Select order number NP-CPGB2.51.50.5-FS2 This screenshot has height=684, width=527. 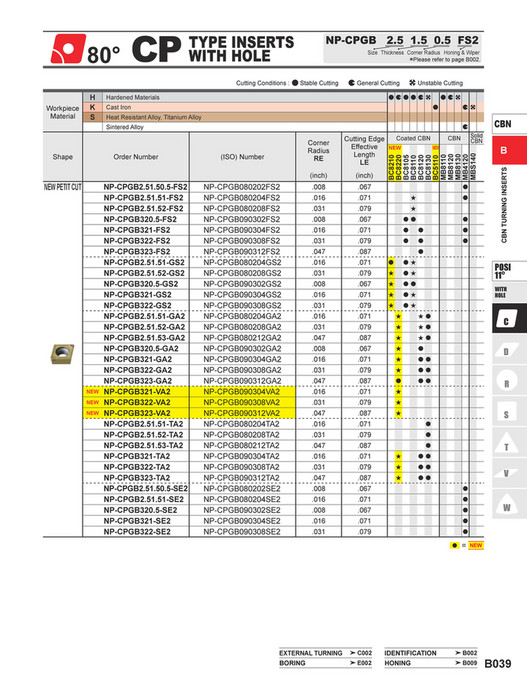[145, 187]
